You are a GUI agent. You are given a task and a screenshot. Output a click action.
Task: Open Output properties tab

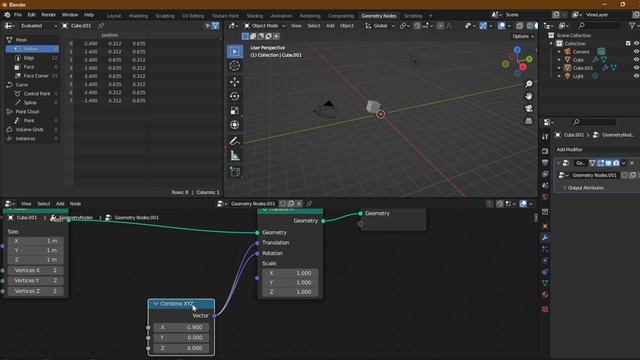tap(545, 162)
